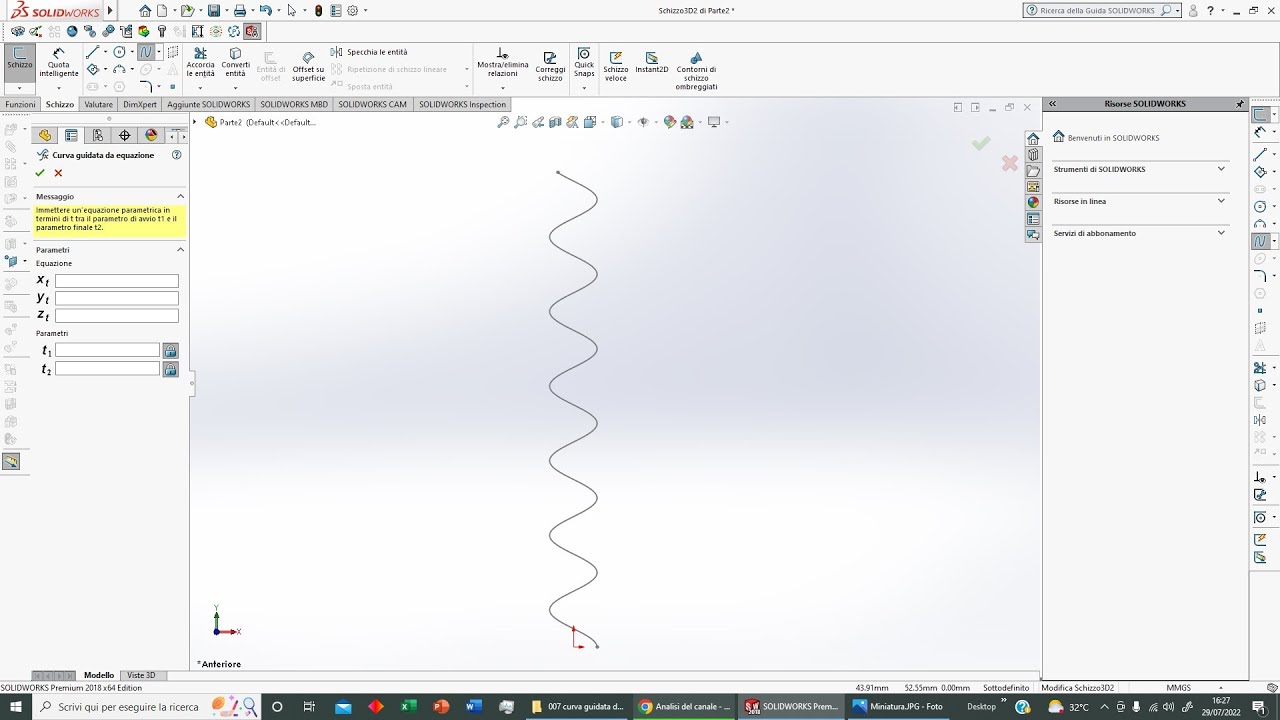Click the Accorcia le entità trim tool
The image size is (1280, 720).
coord(200,62)
